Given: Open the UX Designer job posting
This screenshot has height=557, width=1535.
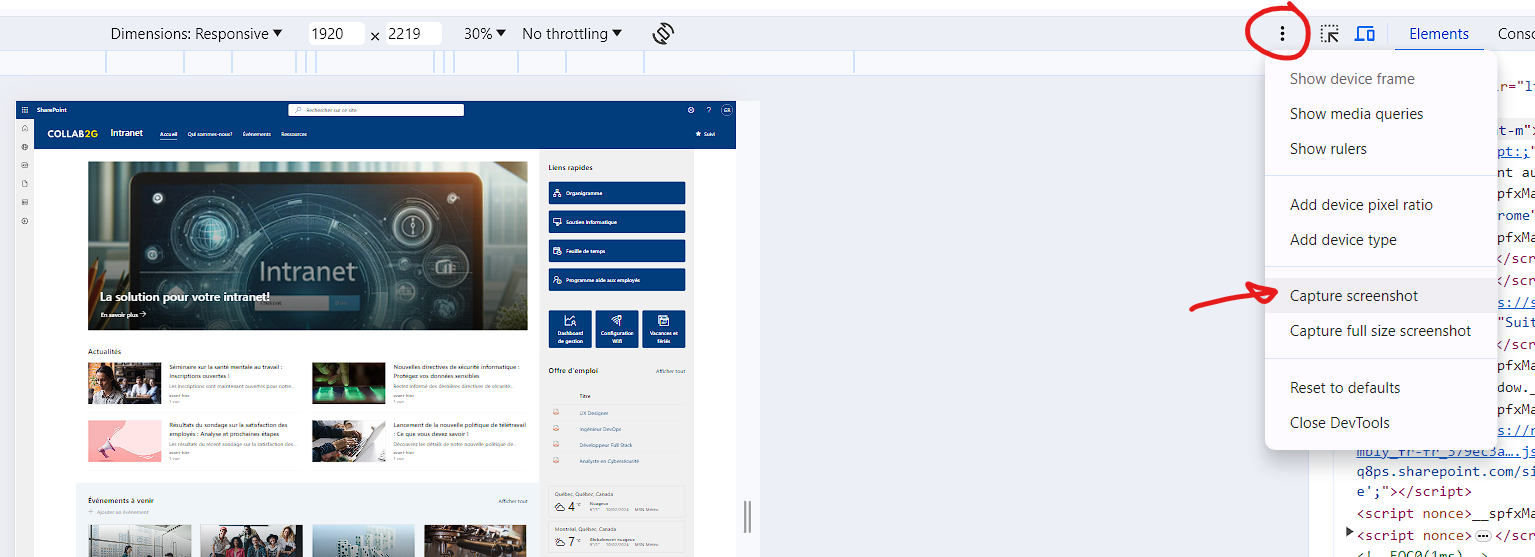Looking at the screenshot, I should (593, 413).
